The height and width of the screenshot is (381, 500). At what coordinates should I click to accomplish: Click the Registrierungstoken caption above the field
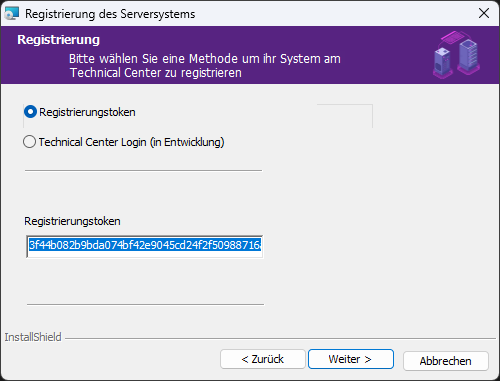point(72,221)
